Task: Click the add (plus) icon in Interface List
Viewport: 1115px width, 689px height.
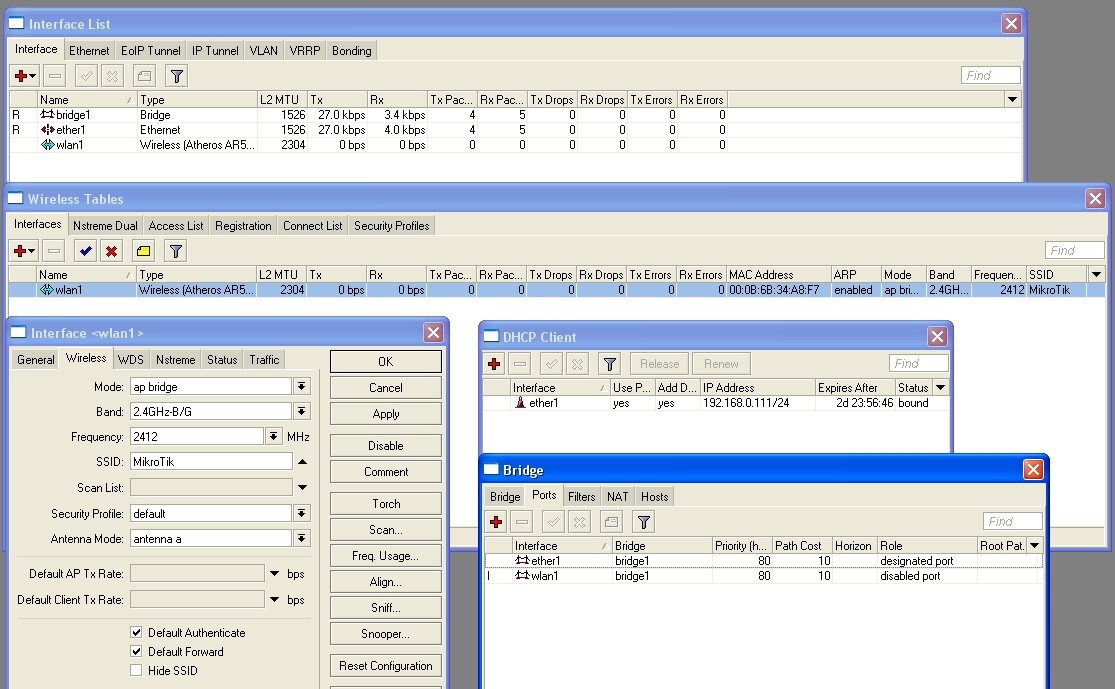Action: (20, 76)
